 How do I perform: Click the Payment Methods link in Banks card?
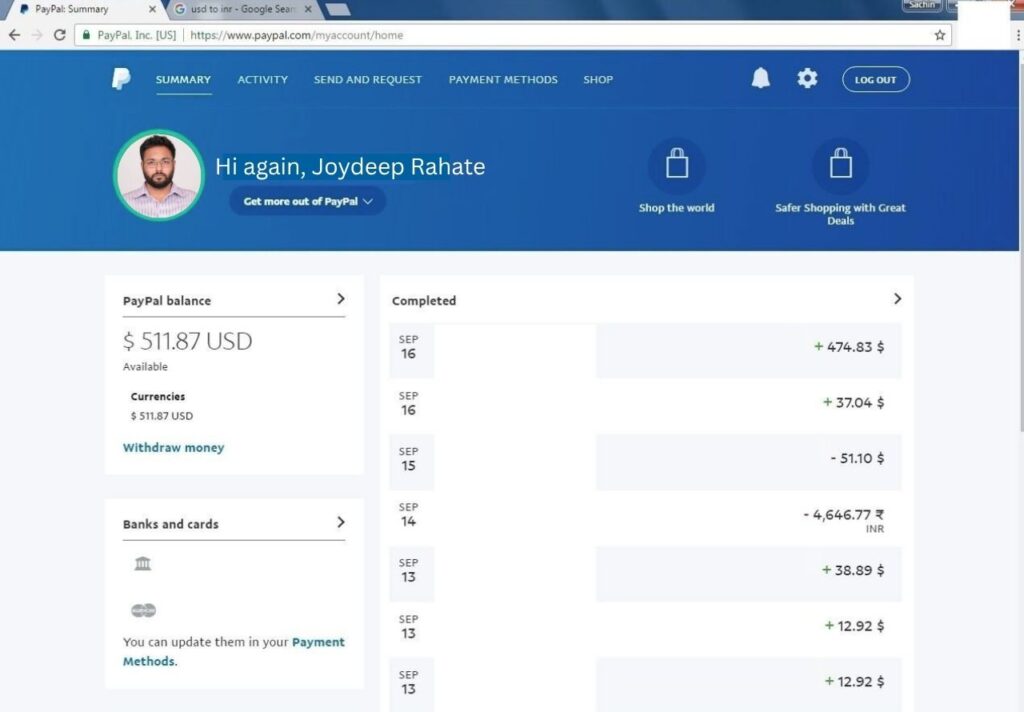(318, 642)
